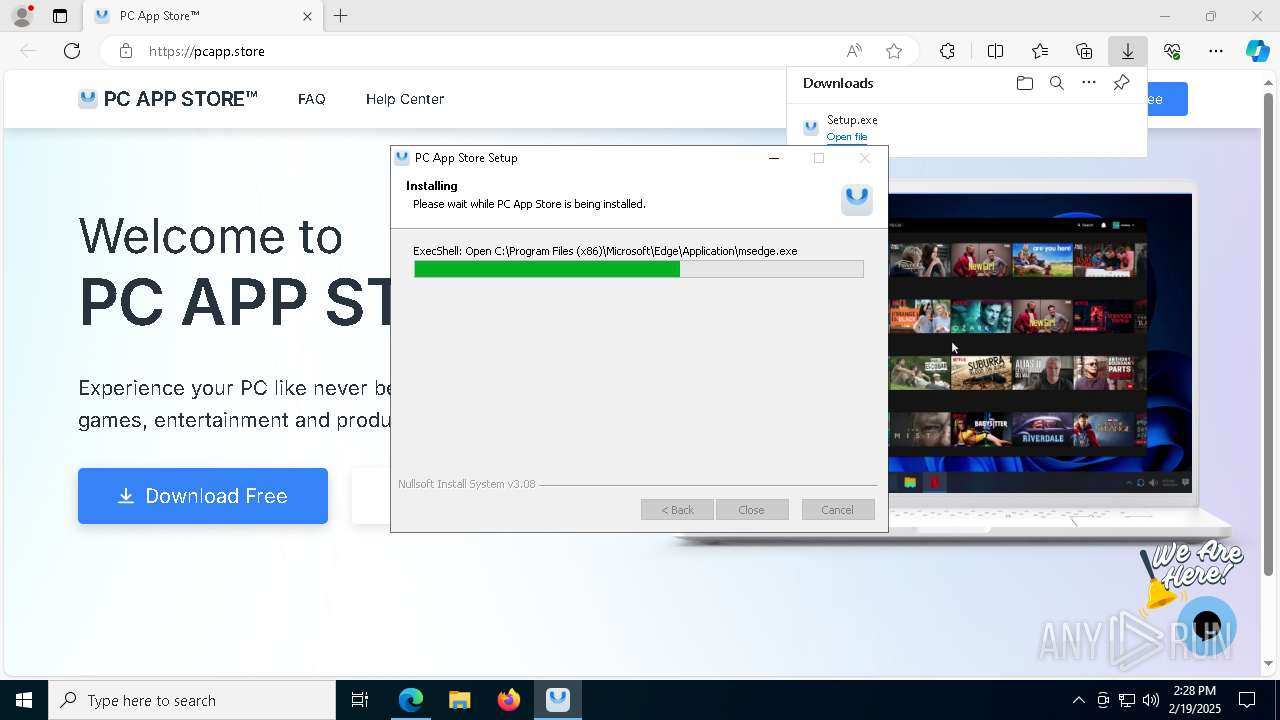
Task: Toggle Read aloud in address bar
Action: (854, 51)
